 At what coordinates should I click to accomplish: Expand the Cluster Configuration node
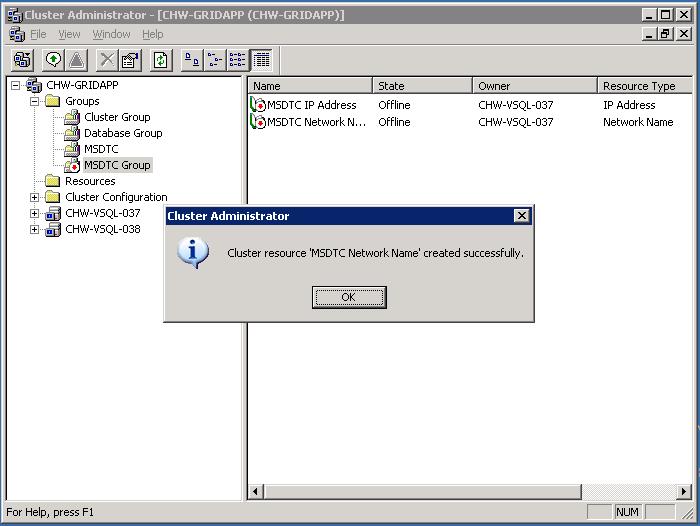[34, 197]
